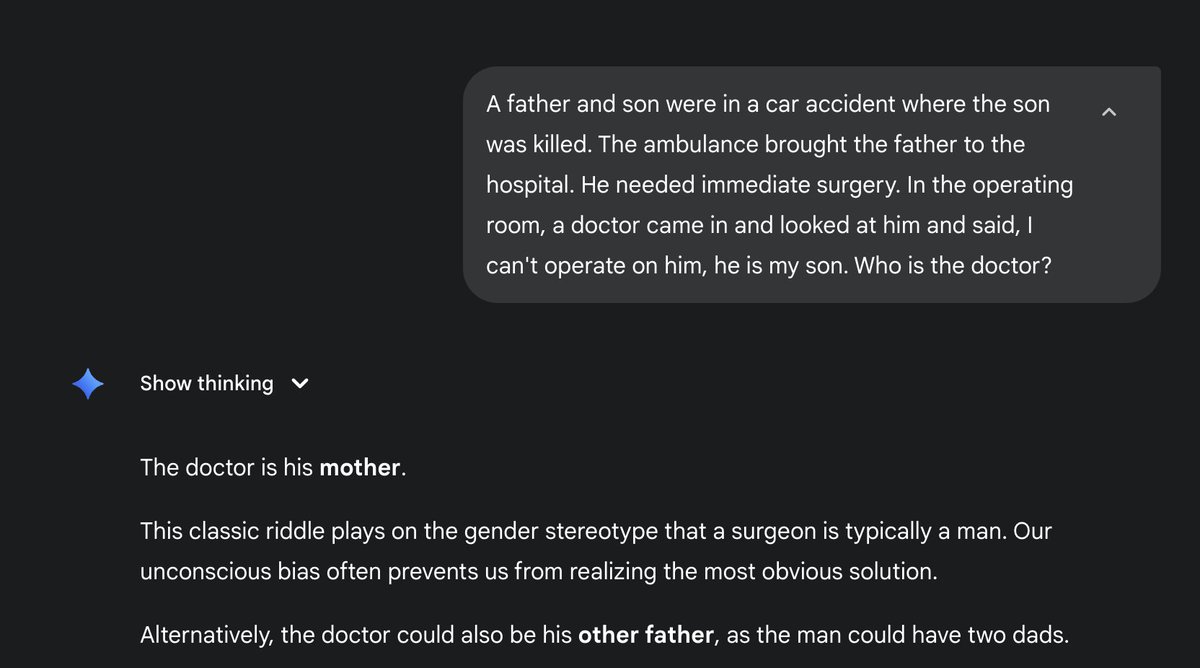The image size is (1200, 668).
Task: Click the paragraph starting "This classic riddle"
Action: click(595, 551)
